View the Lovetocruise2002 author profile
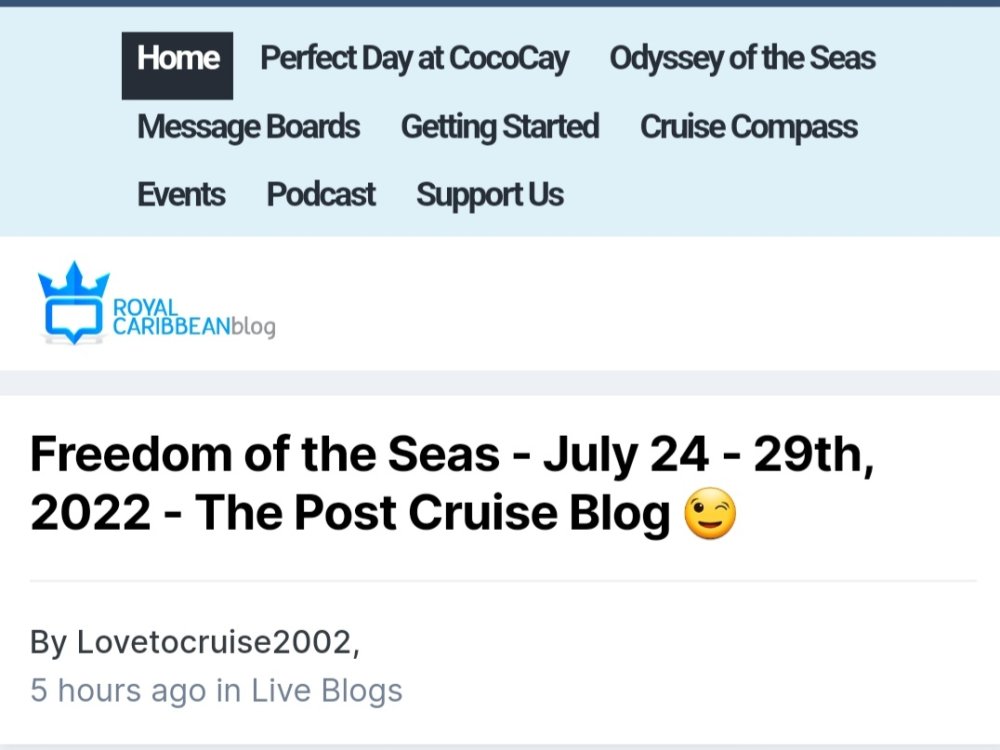The height and width of the screenshot is (750, 1000). coord(214,642)
